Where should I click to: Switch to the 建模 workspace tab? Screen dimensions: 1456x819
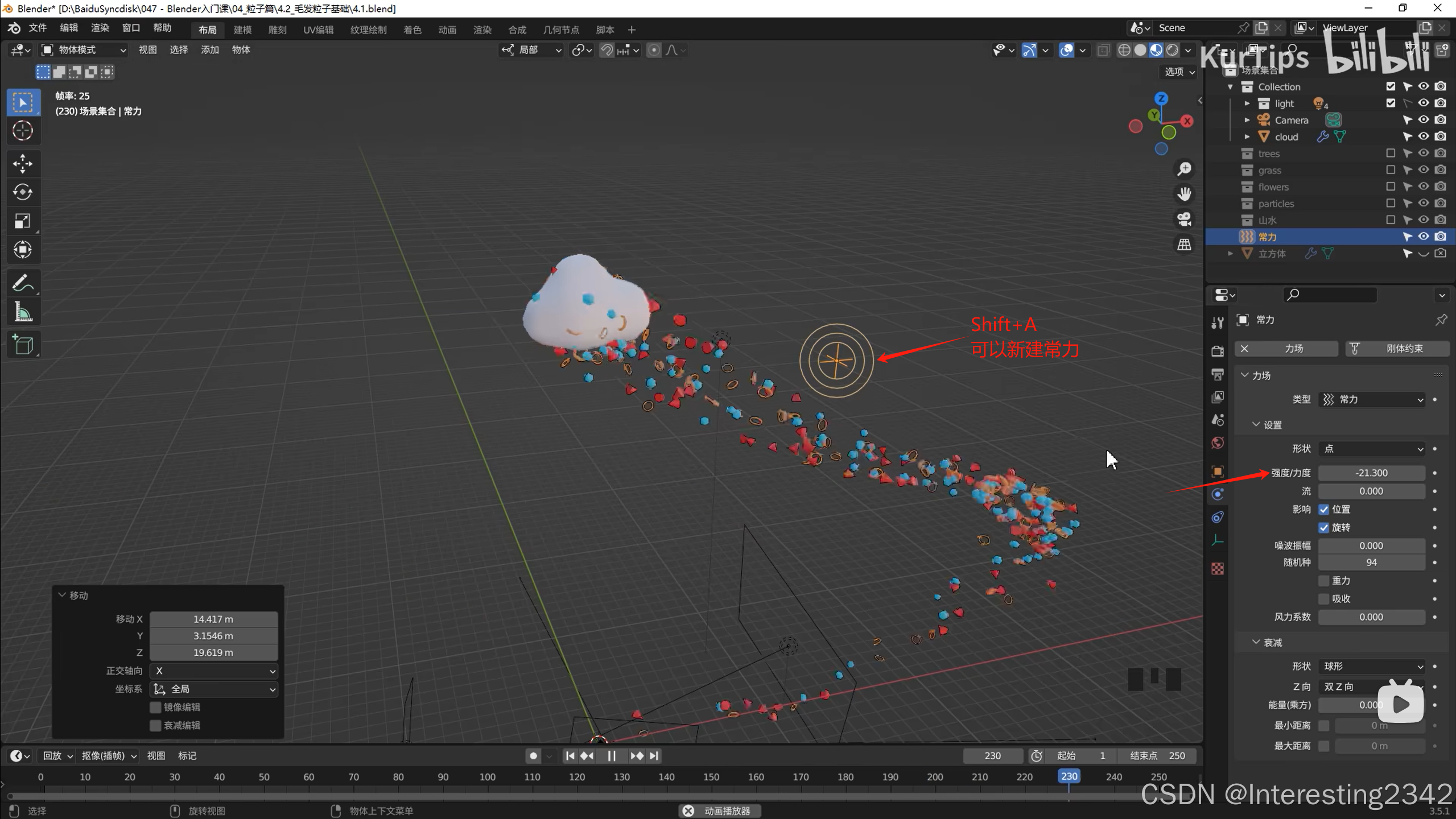pos(242,30)
